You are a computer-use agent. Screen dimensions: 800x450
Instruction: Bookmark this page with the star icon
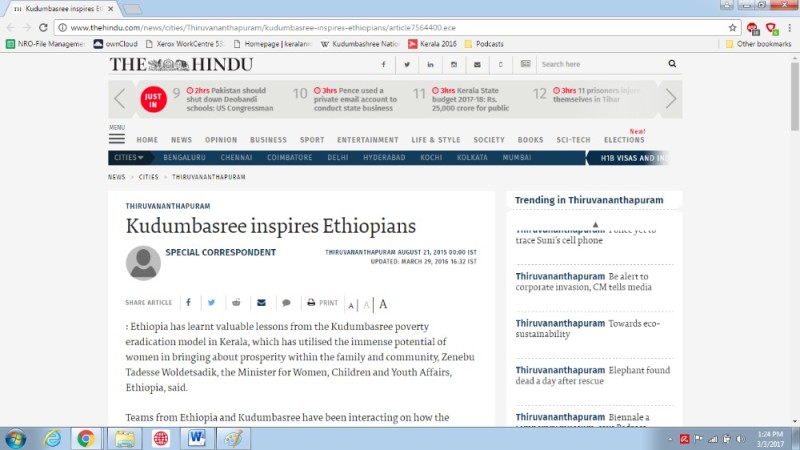(732, 28)
